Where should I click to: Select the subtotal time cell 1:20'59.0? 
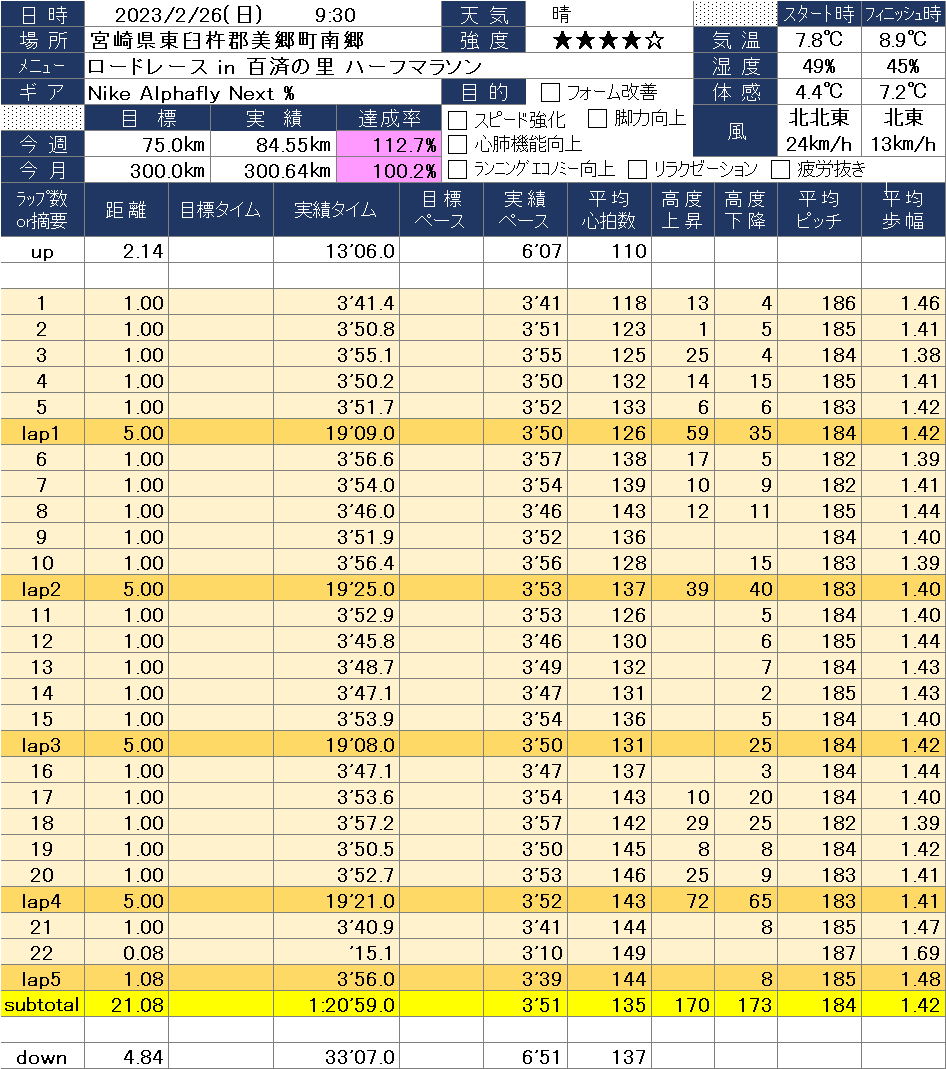point(335,1005)
